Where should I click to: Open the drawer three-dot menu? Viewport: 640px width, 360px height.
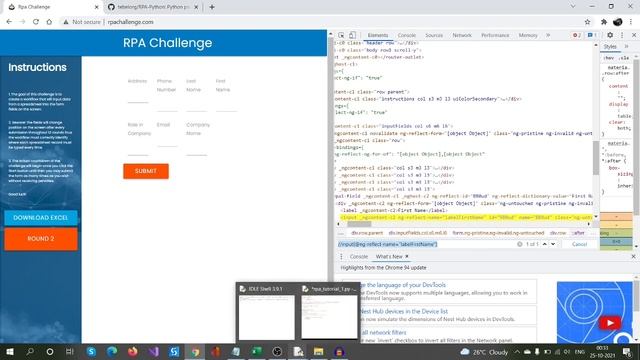(341, 257)
